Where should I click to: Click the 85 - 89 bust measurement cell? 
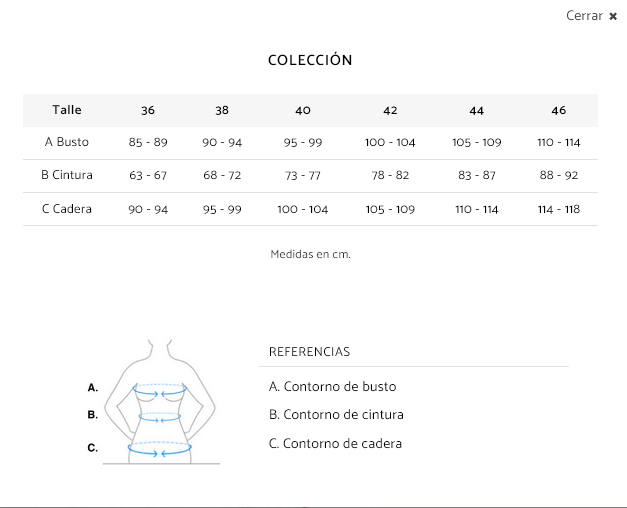click(x=148, y=142)
